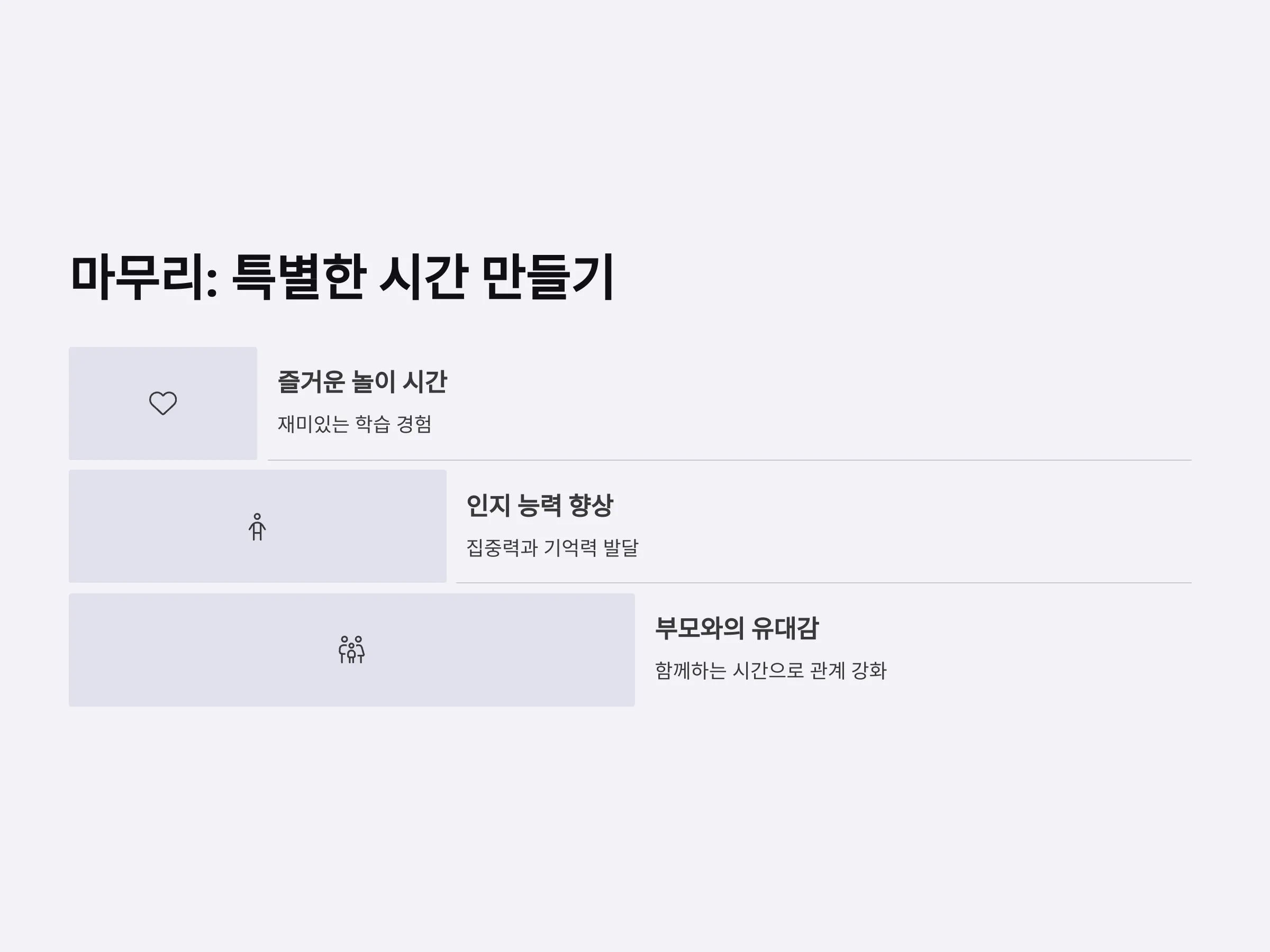The height and width of the screenshot is (952, 1270).
Task: Click the word 만들기 in the slide title
Action: pyautogui.click(x=549, y=277)
